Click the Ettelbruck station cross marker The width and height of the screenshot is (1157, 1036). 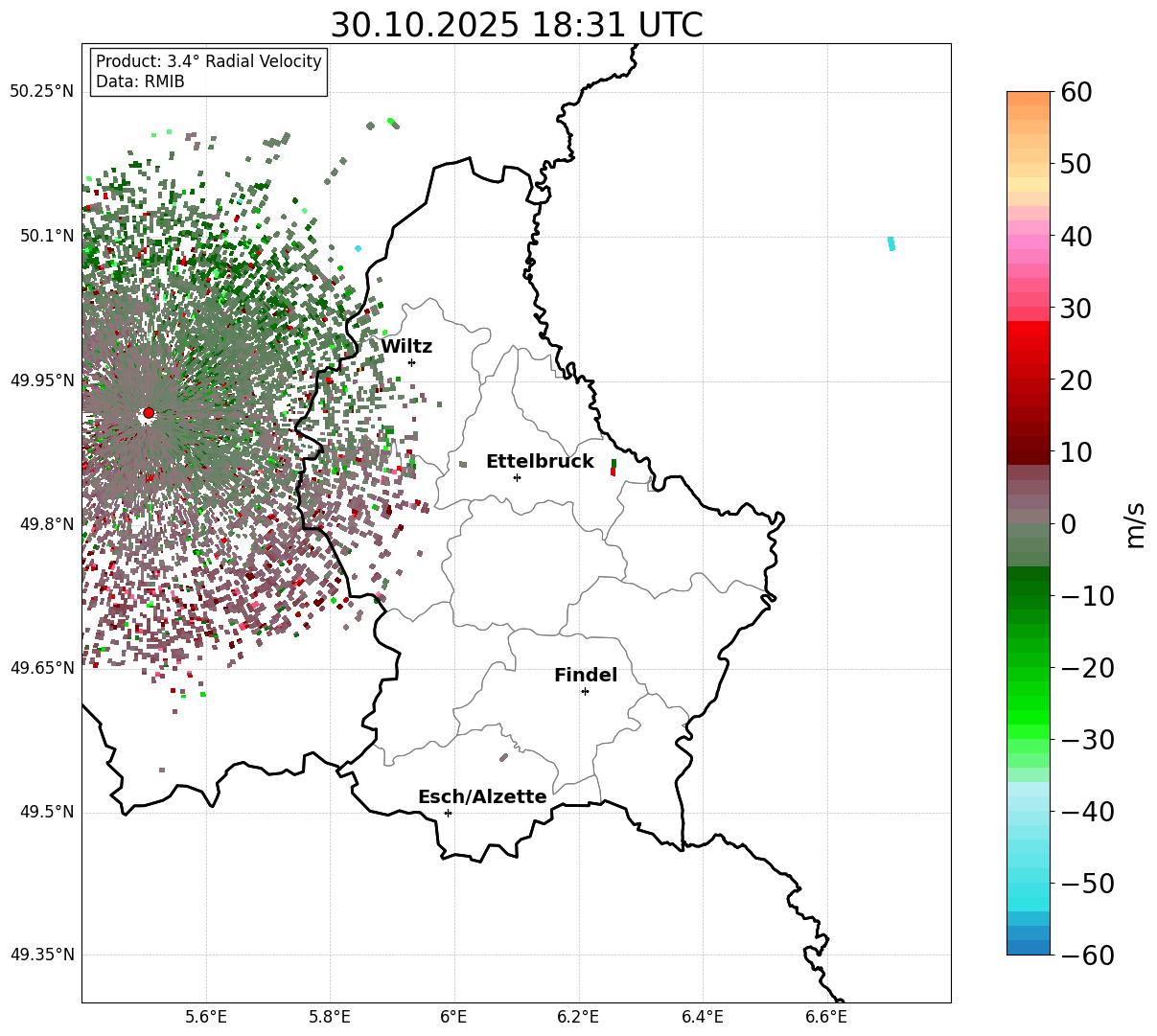(x=517, y=477)
